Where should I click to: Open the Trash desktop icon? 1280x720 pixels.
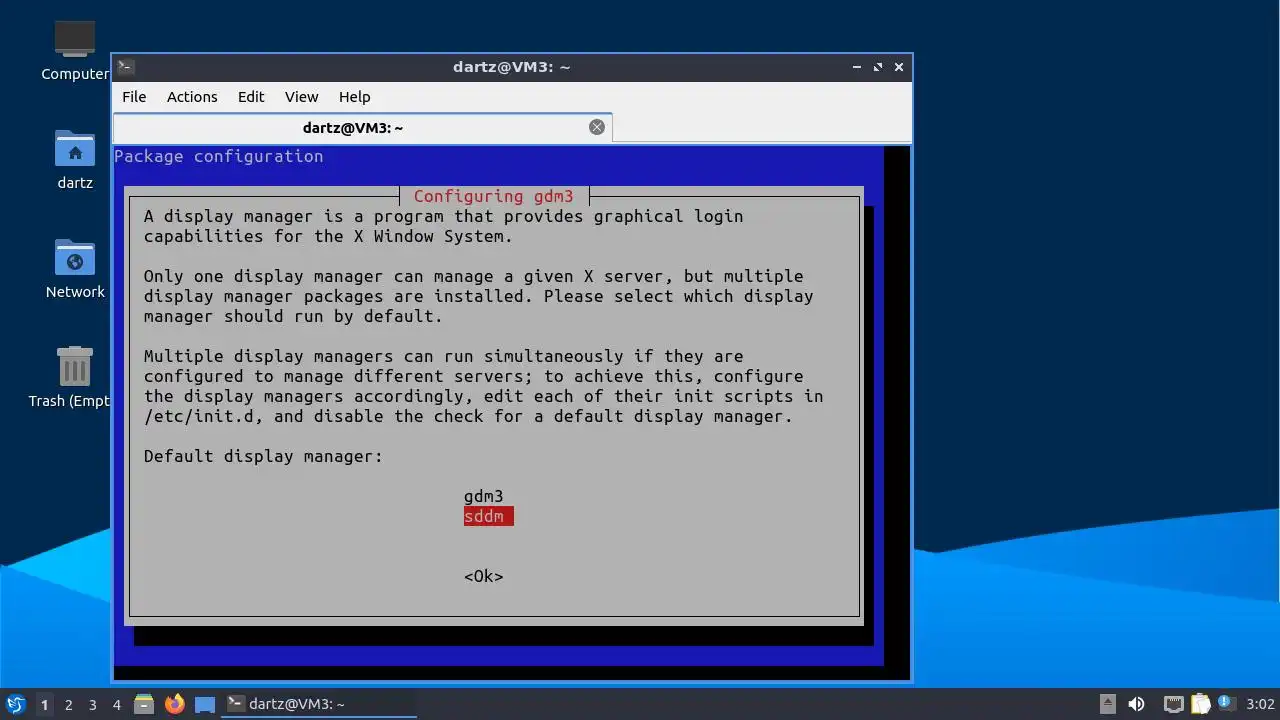(x=70, y=377)
